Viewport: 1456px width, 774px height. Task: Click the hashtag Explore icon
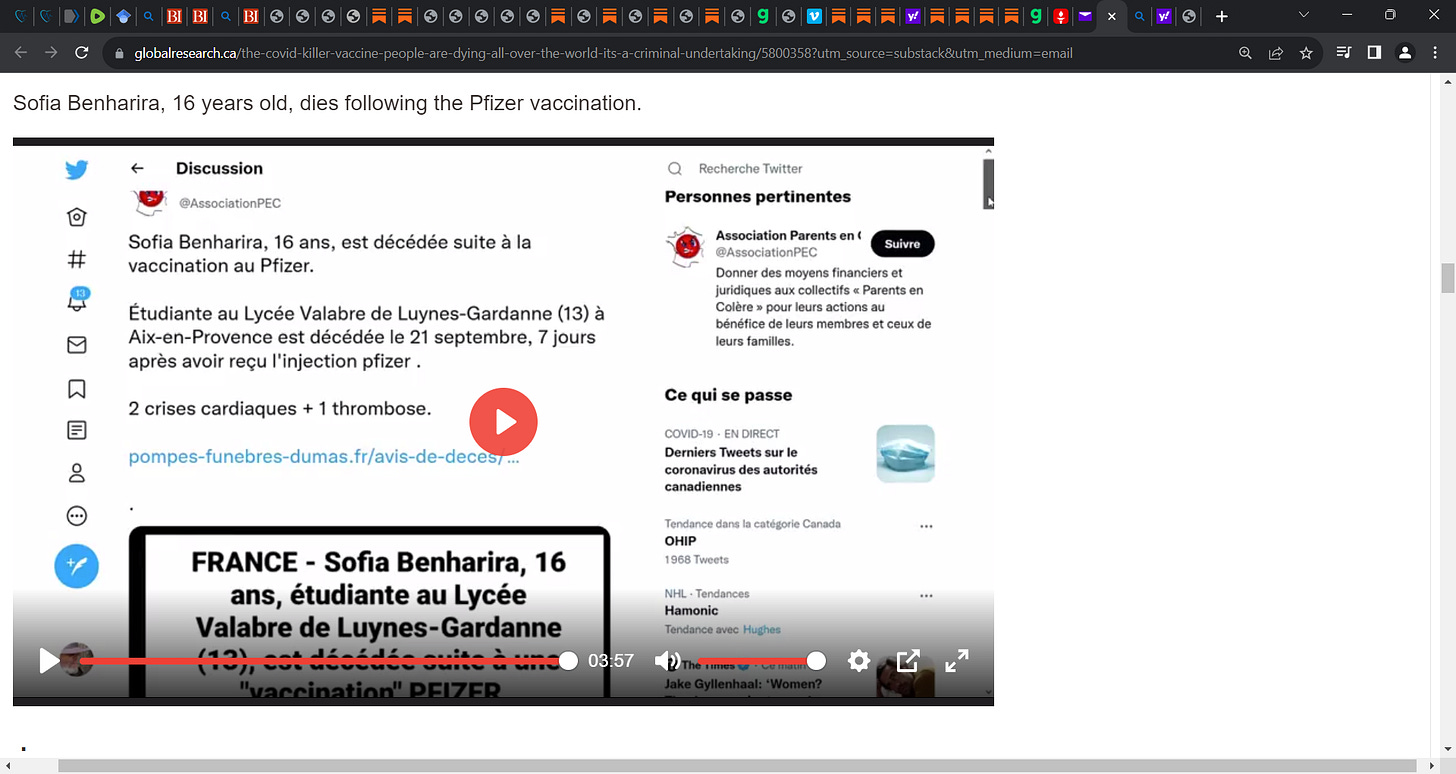77,259
